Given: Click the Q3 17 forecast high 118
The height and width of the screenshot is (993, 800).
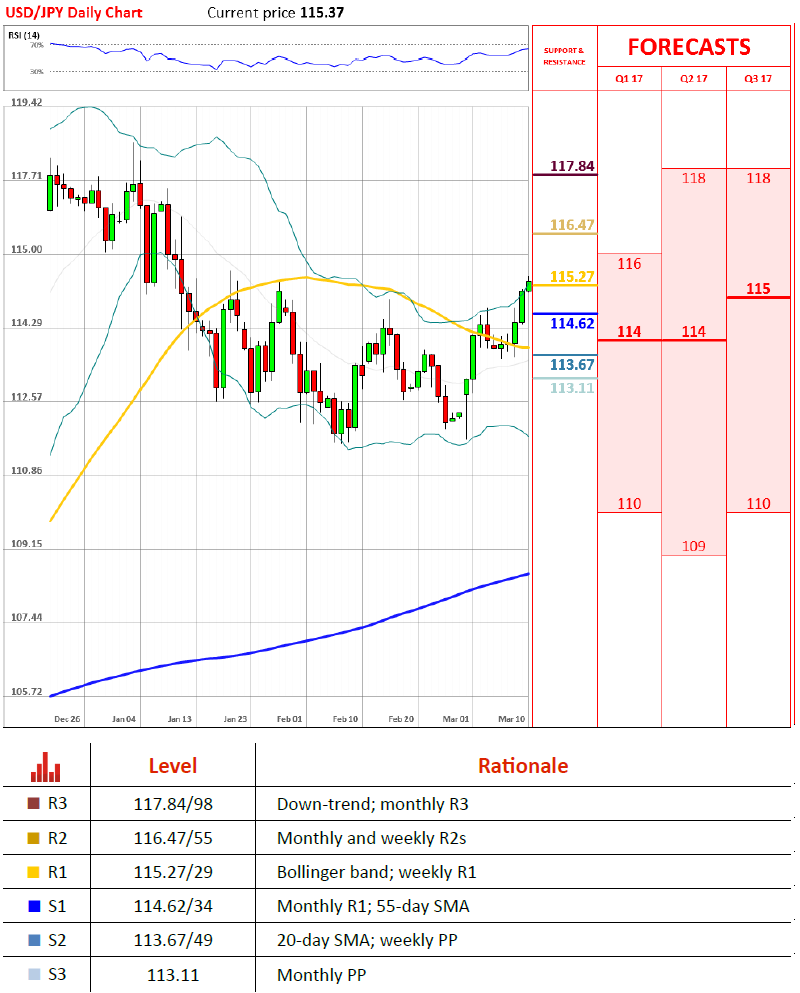Looking at the screenshot, I should 758,179.
